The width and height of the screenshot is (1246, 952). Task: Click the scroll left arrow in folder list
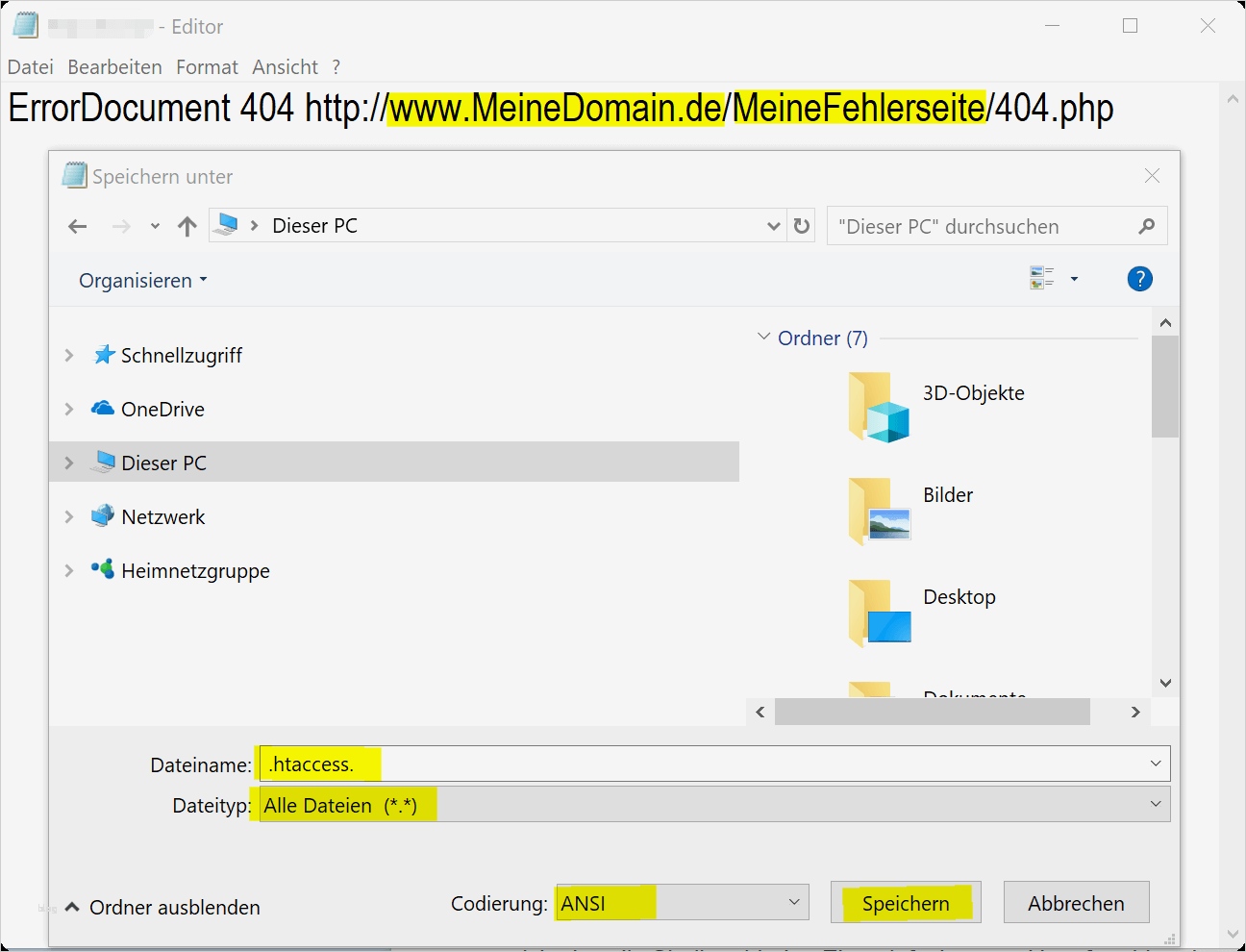(760, 712)
